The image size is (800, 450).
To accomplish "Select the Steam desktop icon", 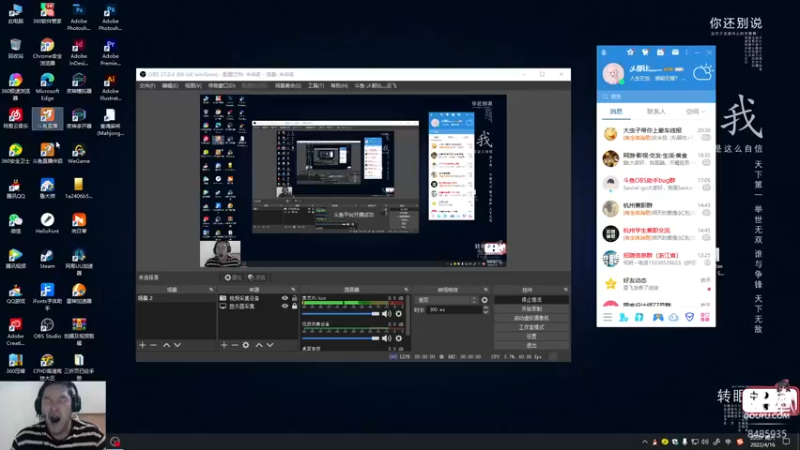I will point(47,258).
